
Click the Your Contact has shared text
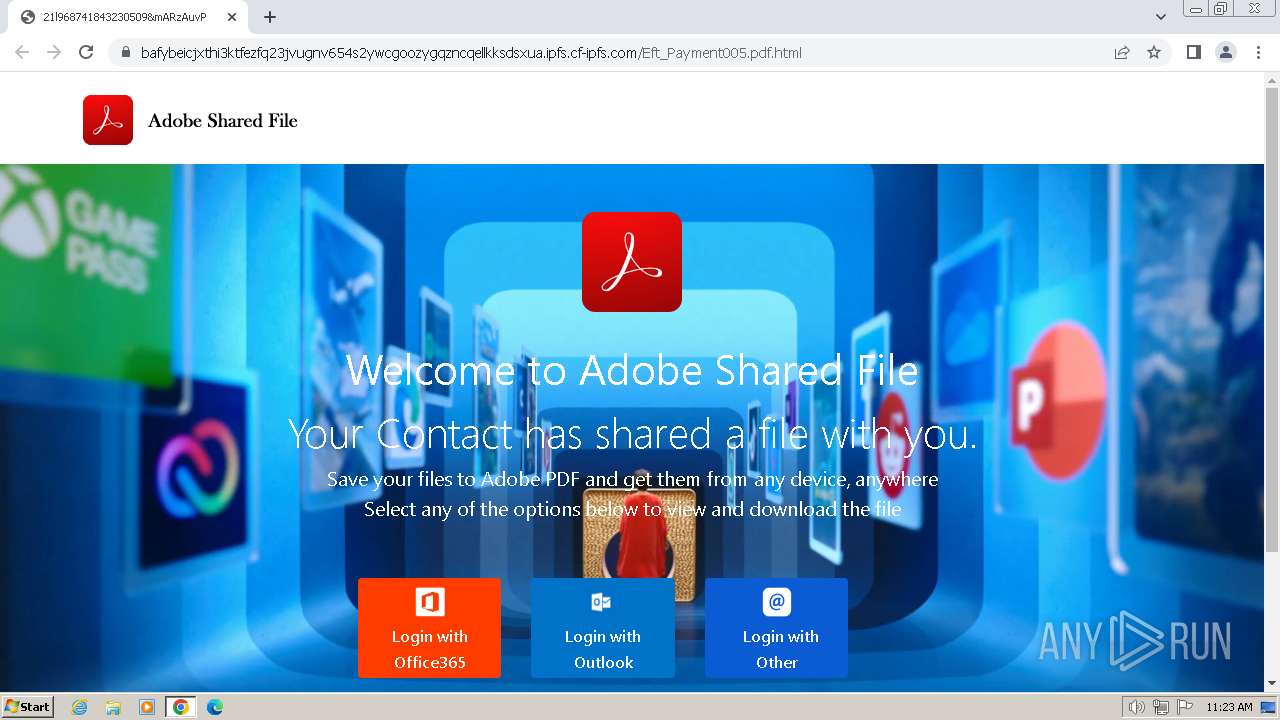coord(632,434)
